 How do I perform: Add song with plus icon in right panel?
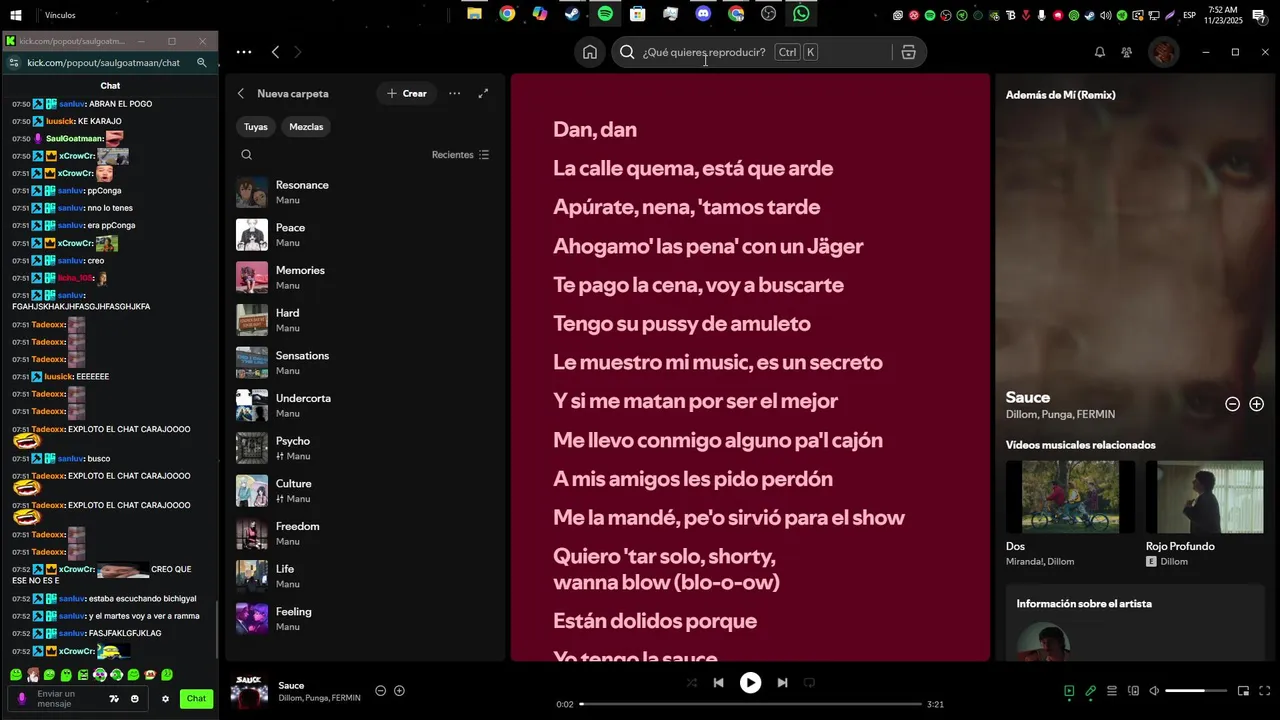pyautogui.click(x=1257, y=404)
